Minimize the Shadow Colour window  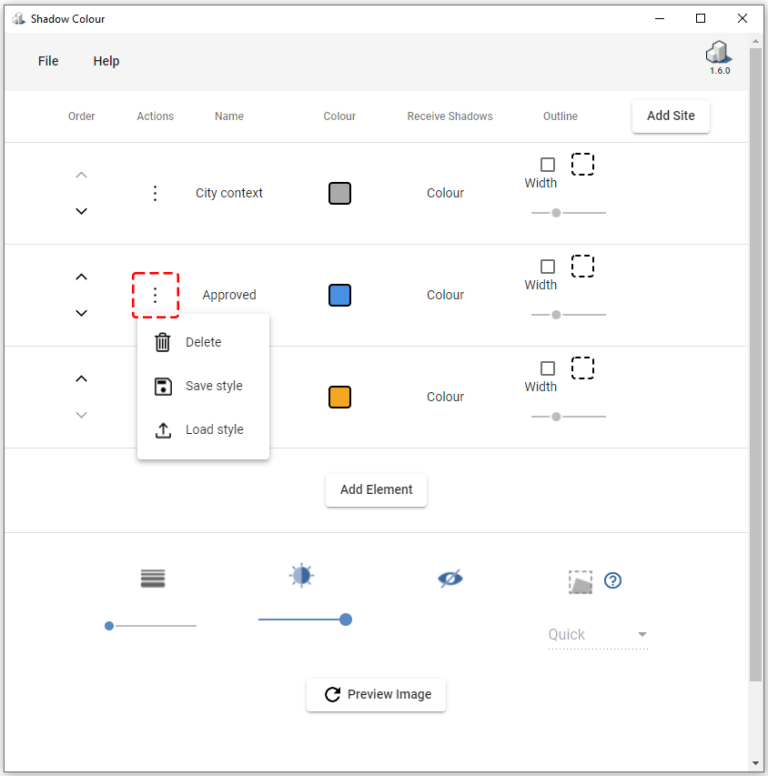click(660, 19)
